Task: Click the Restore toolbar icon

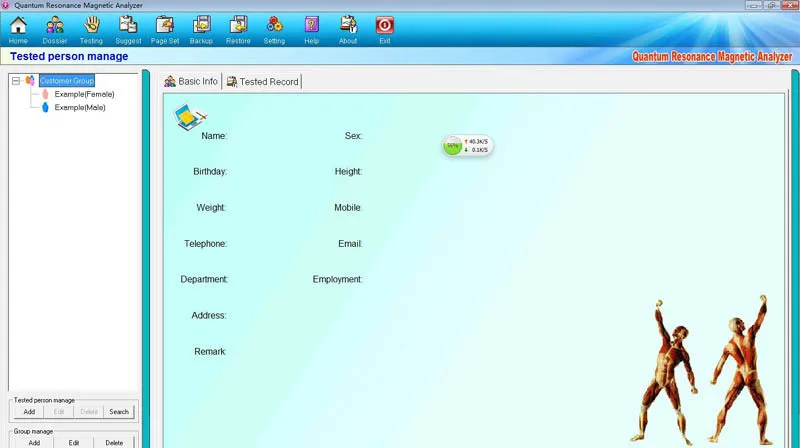Action: [x=238, y=29]
